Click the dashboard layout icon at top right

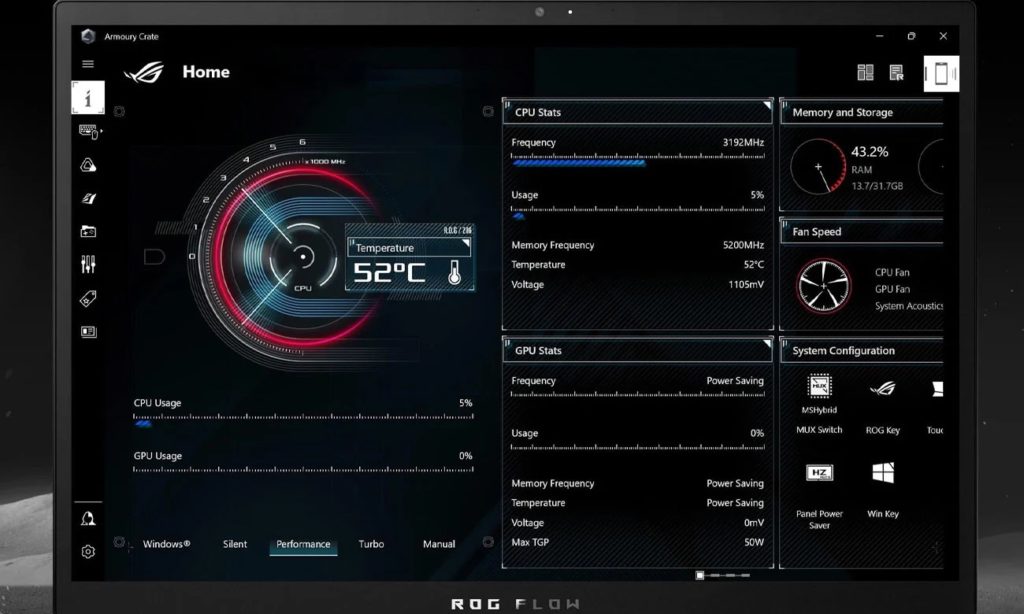coord(865,73)
